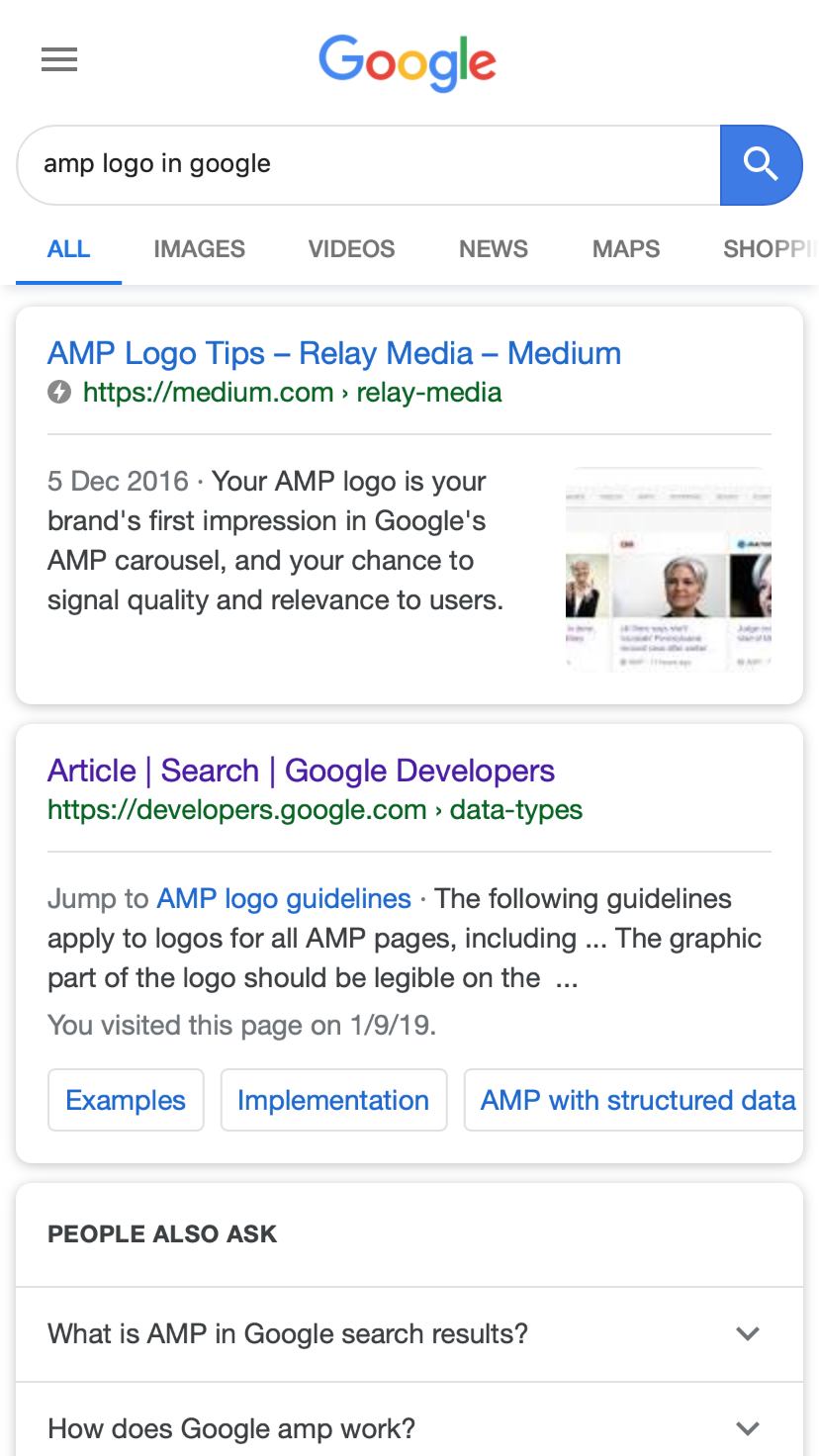This screenshot has height=1456, width=819.
Task: Click the AMP lightning bolt icon
Action: [59, 393]
